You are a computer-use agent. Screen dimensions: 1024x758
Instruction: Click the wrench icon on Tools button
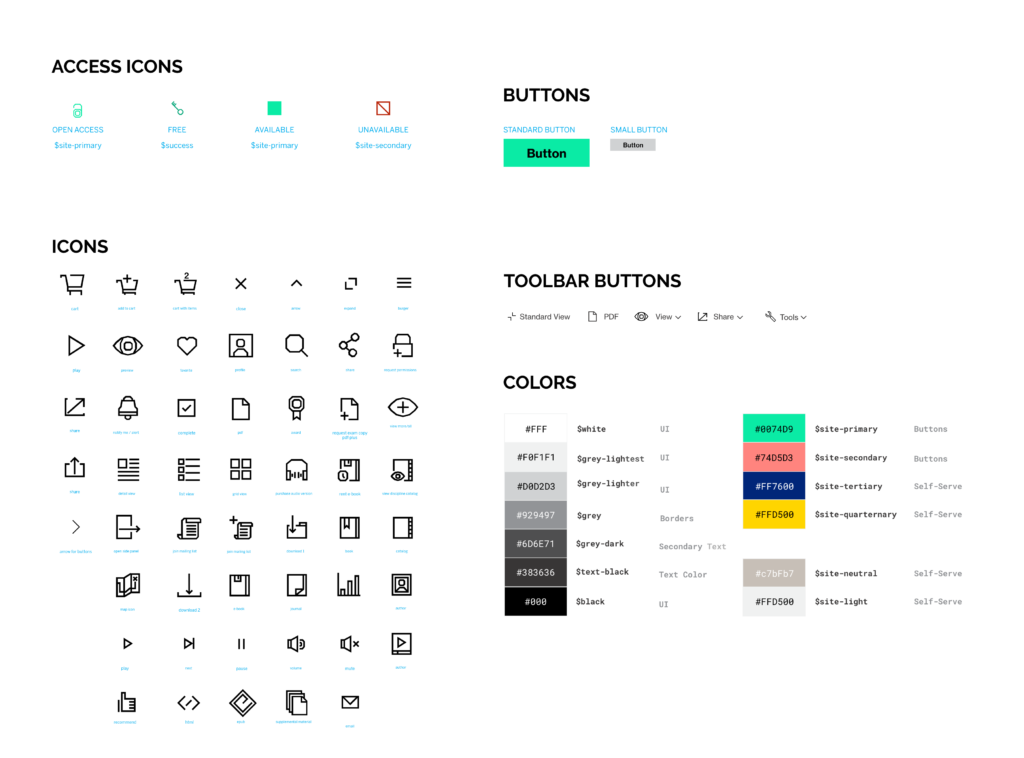(x=770, y=317)
